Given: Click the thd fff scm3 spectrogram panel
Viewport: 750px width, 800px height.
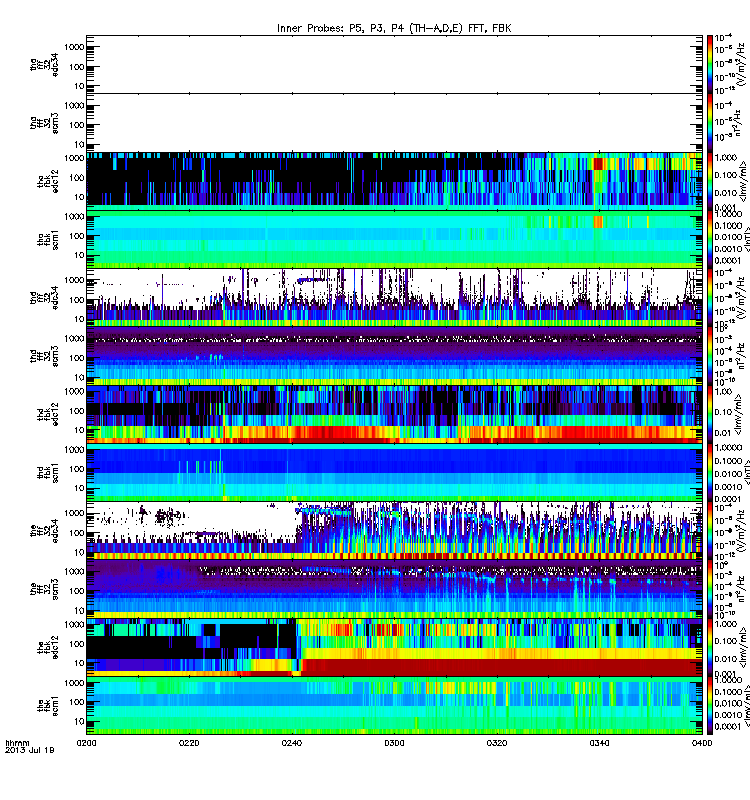Looking at the screenshot, I should [x=394, y=356].
